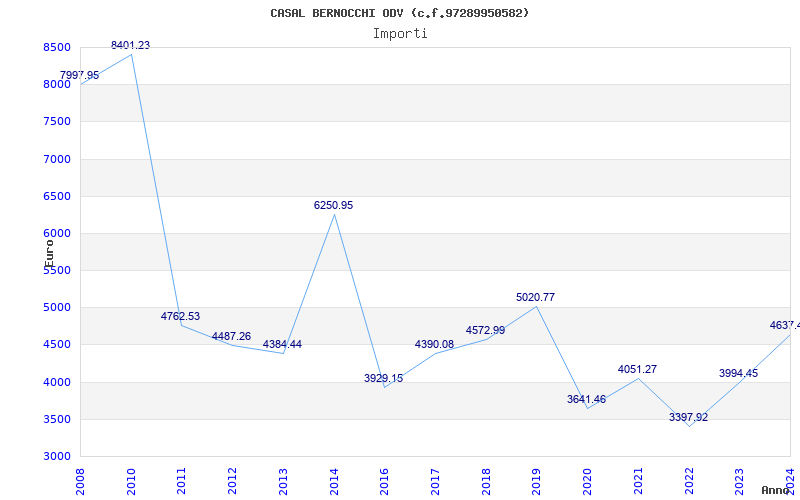Click the y-axis value 4000

click(x=57, y=382)
